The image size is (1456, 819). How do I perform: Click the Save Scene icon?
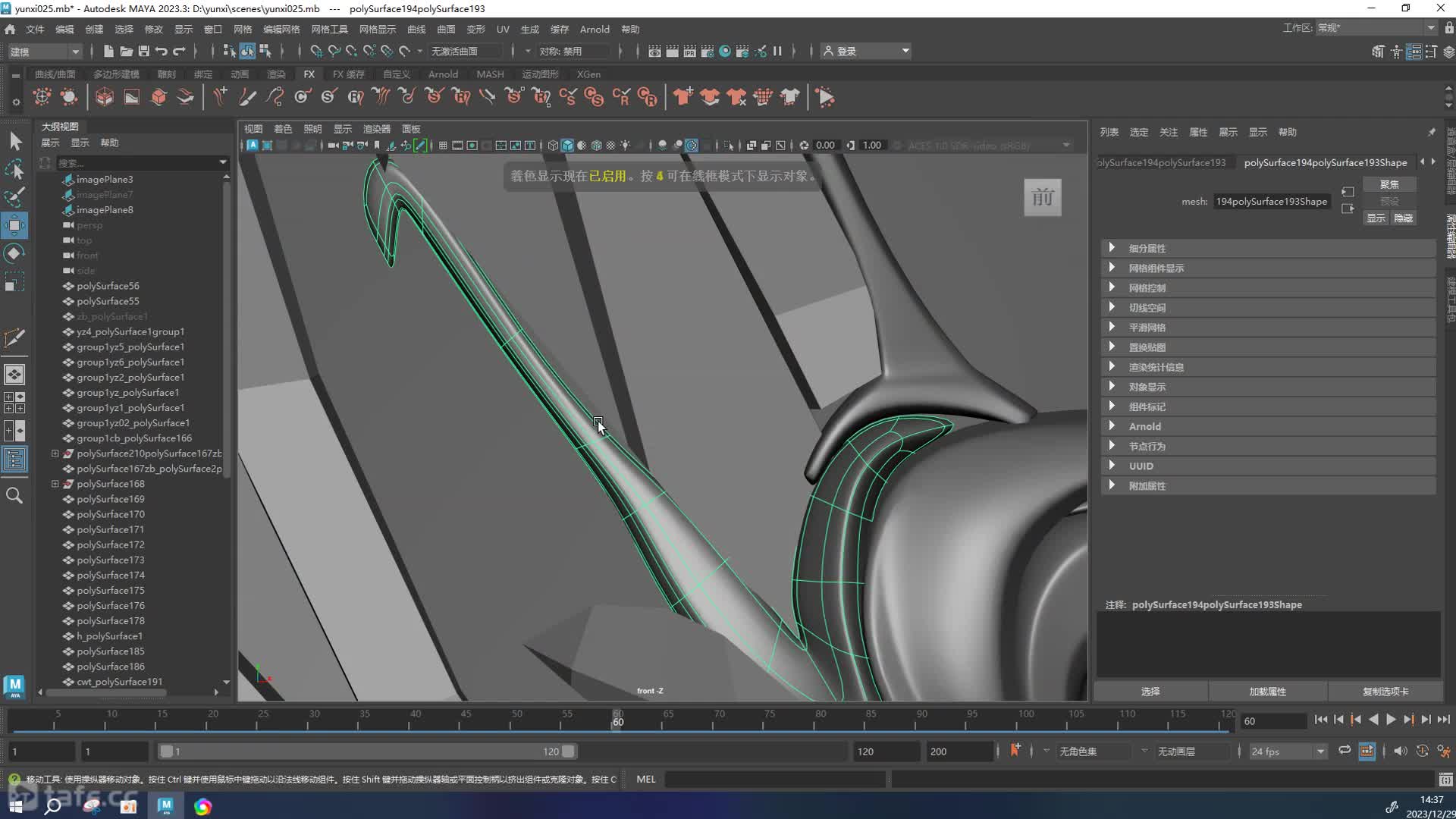pos(143,52)
